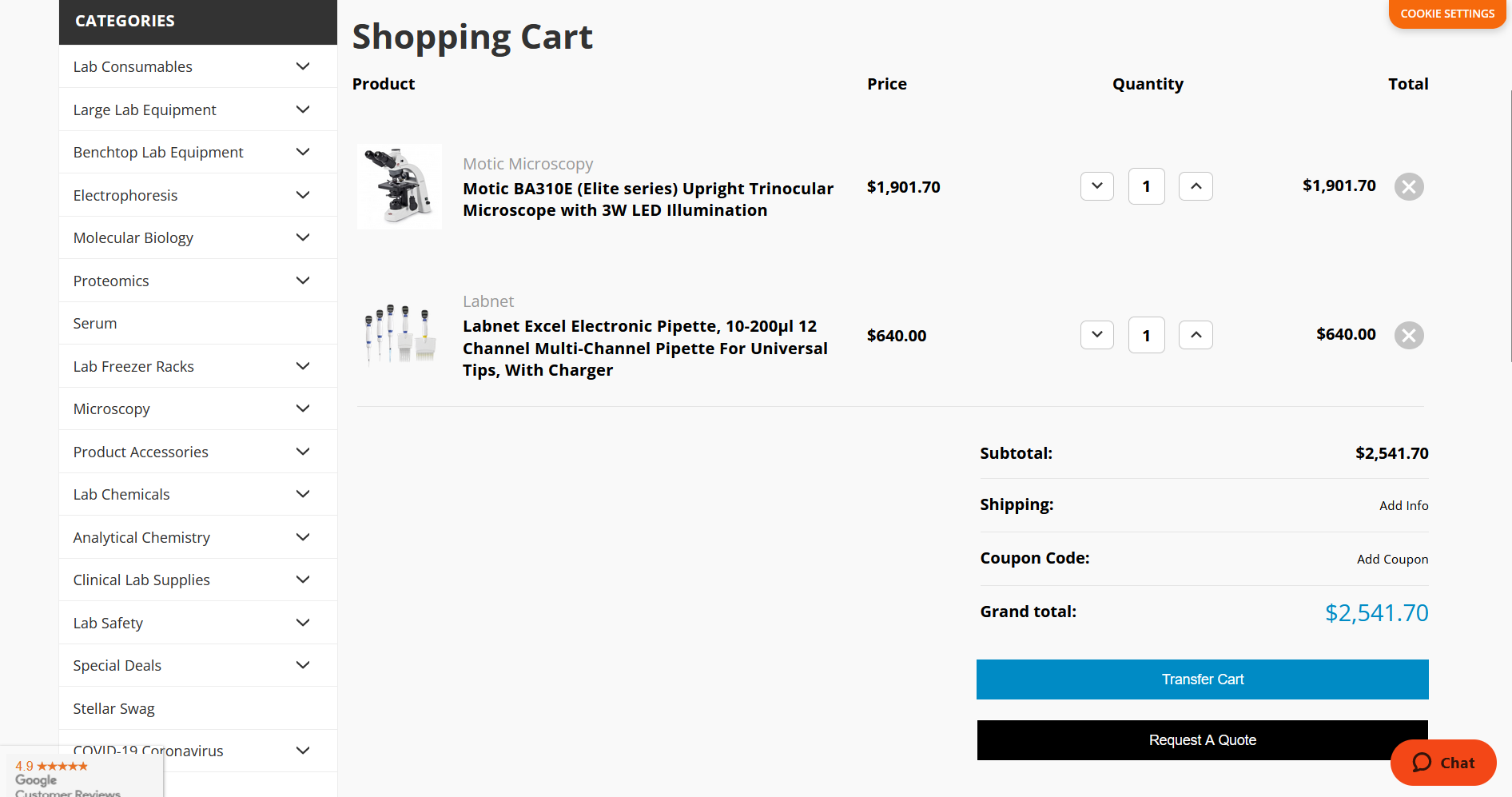1512x797 pixels.
Task: Open Google Customer Reviews badge
Action: (x=82, y=773)
